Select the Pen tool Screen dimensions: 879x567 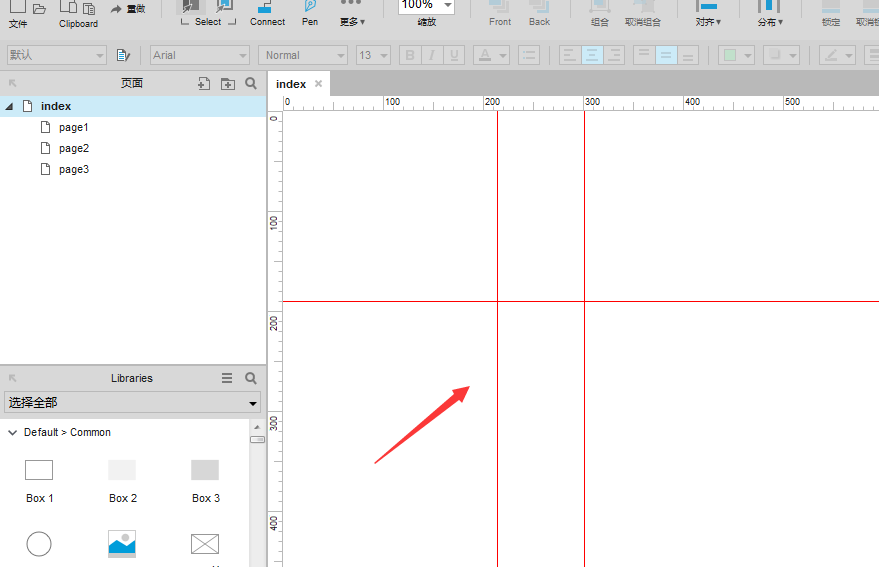(x=310, y=13)
